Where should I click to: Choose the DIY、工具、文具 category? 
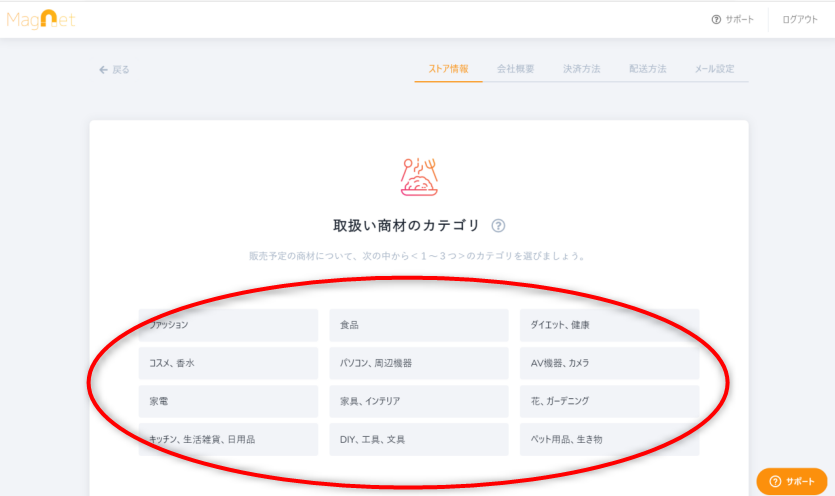coord(419,440)
